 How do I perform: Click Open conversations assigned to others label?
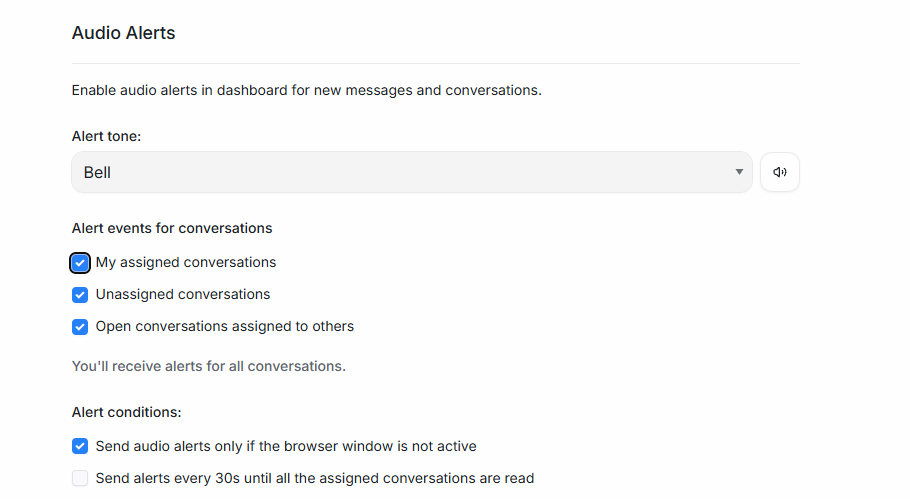click(225, 327)
